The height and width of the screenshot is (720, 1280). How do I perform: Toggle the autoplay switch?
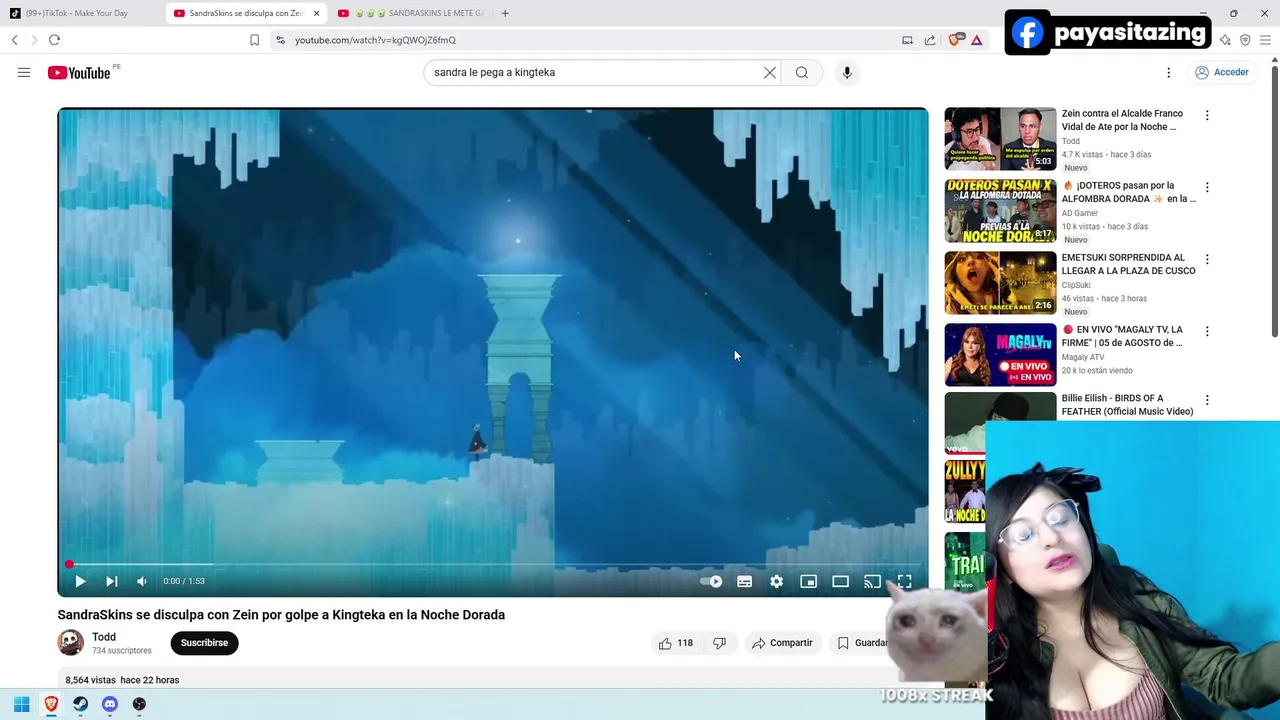(x=711, y=581)
